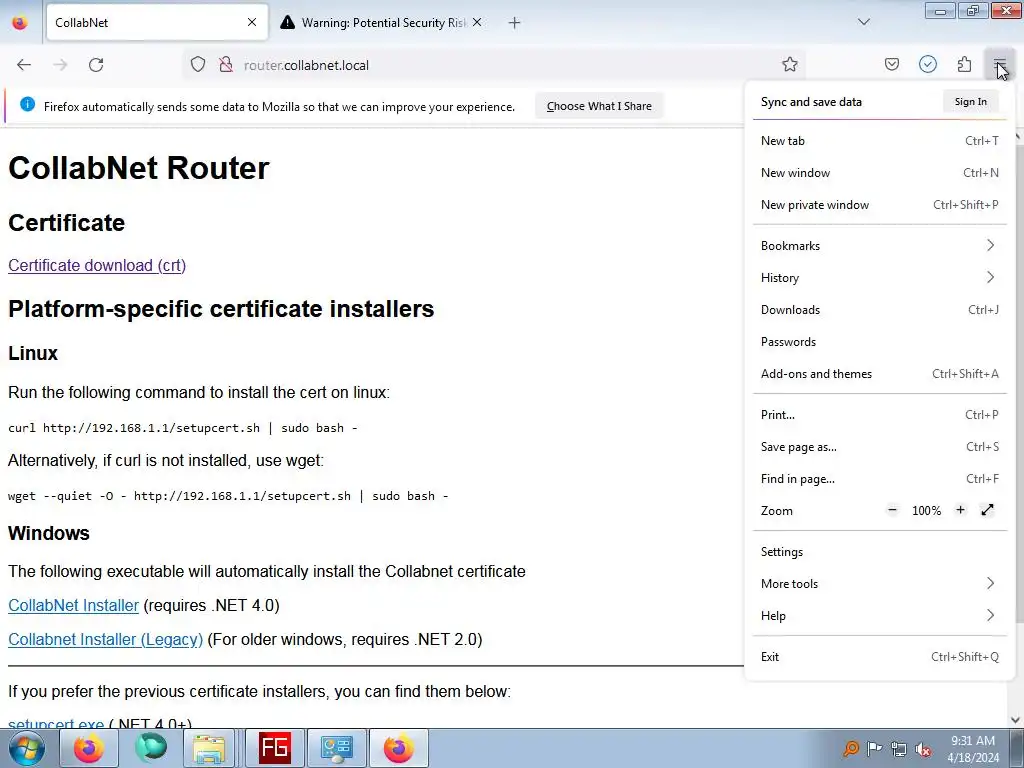Viewport: 1024px width, 768px height.
Task: Click Choose What I Share button
Action: click(x=599, y=106)
